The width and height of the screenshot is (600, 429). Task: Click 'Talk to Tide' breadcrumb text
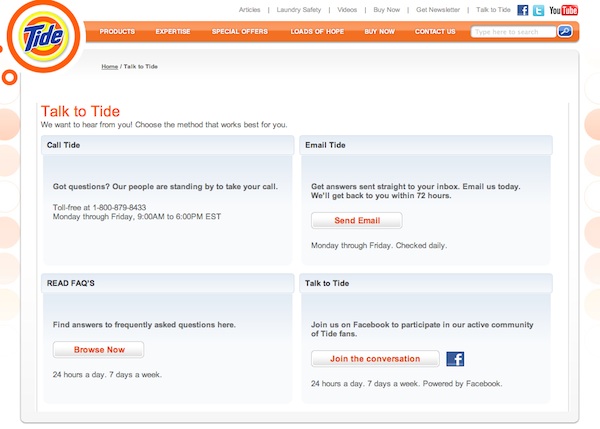140,67
